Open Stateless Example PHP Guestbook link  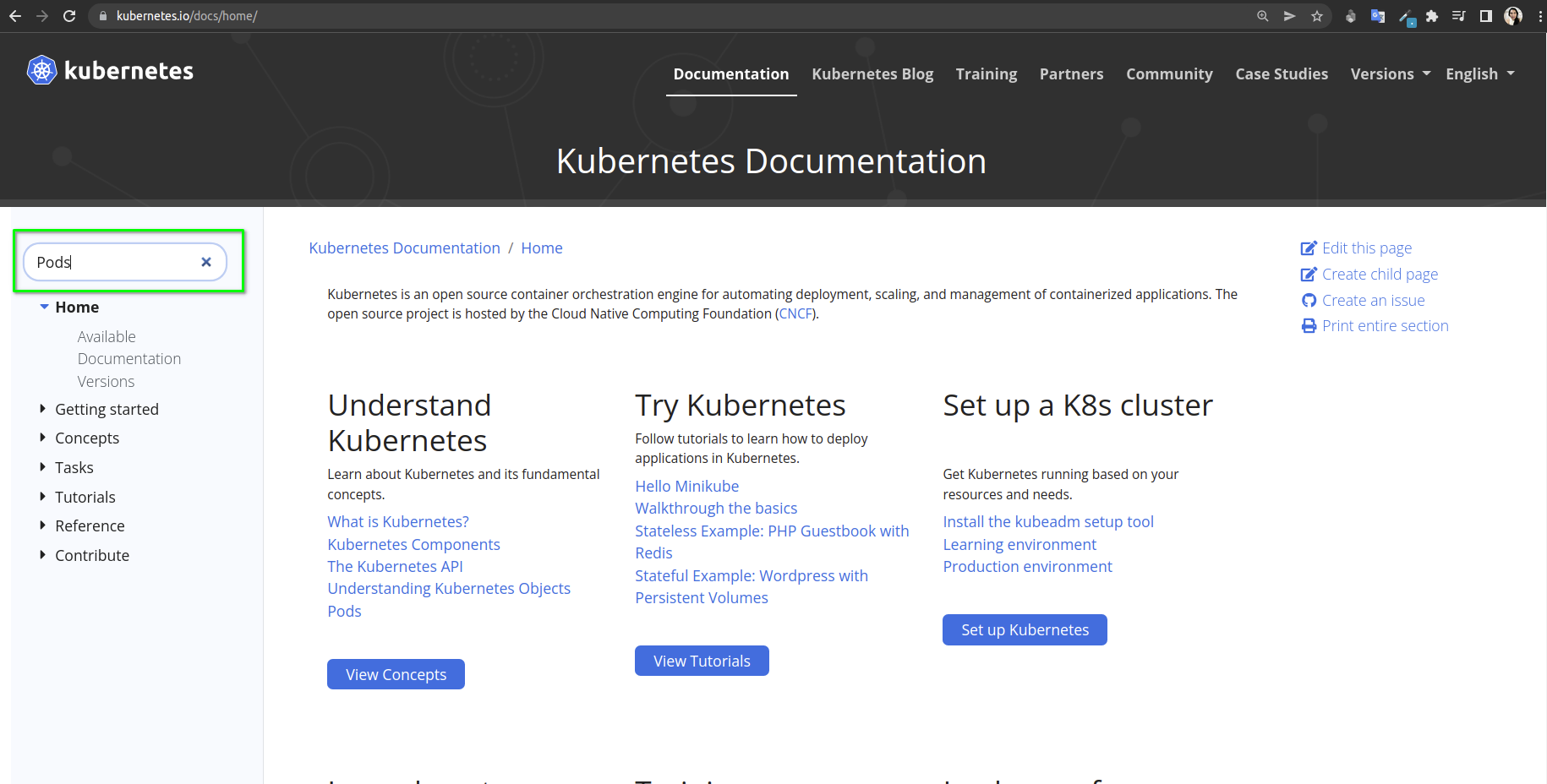[772, 542]
